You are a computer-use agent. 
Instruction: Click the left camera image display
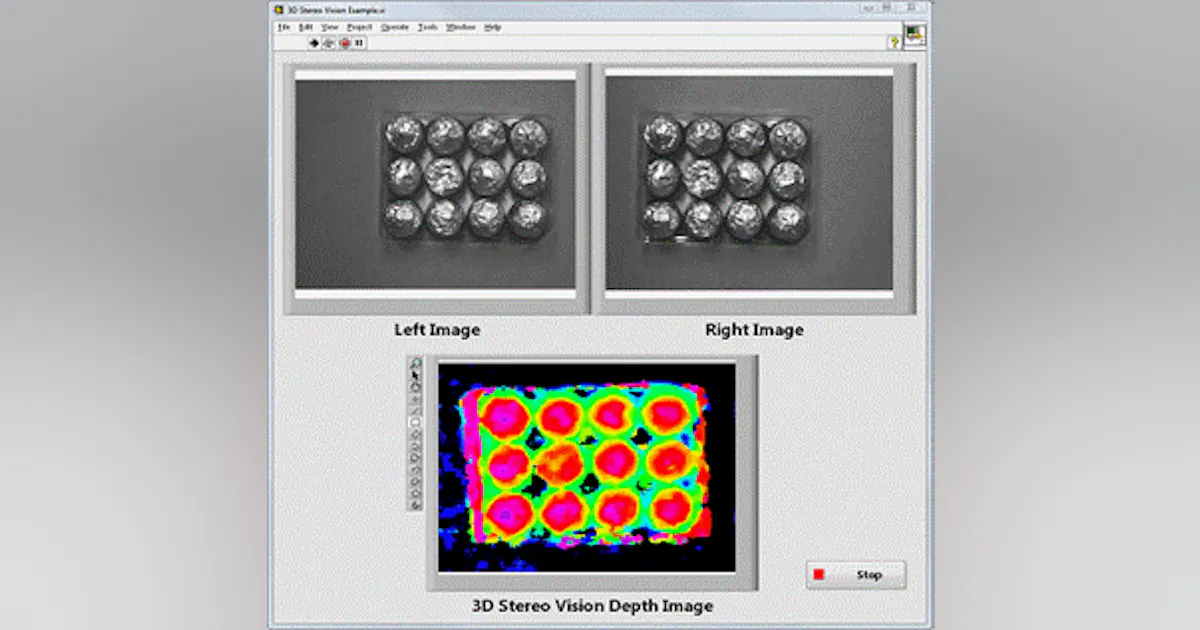(435, 185)
